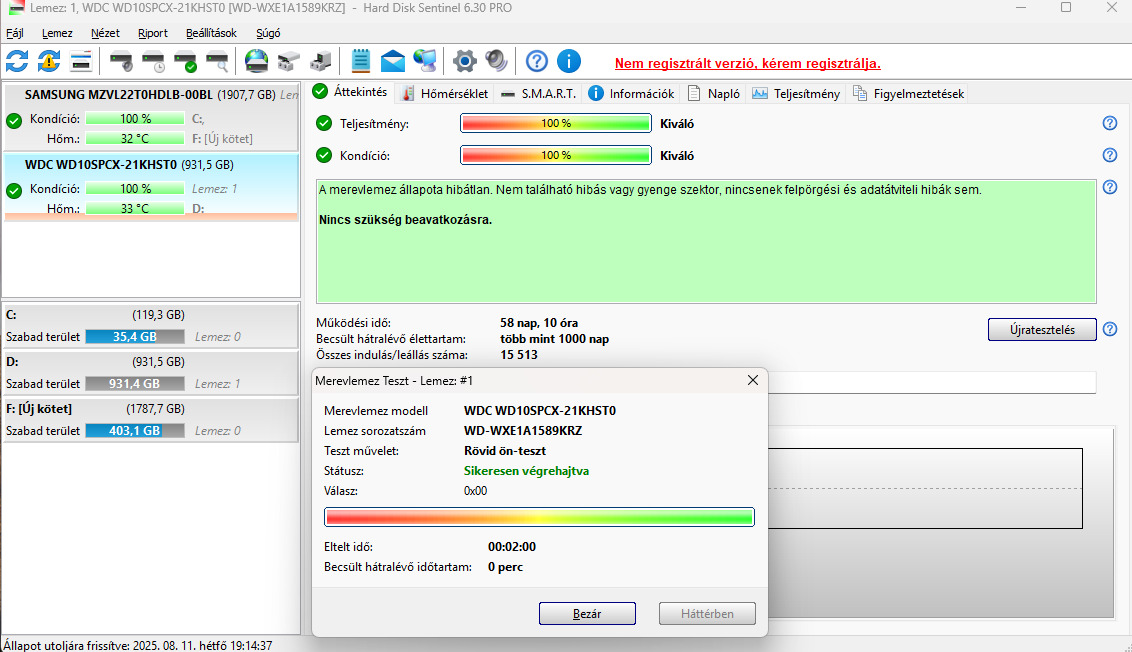The width and height of the screenshot is (1132, 652).
Task: Click help icon beside green status box
Action: 1110,188
